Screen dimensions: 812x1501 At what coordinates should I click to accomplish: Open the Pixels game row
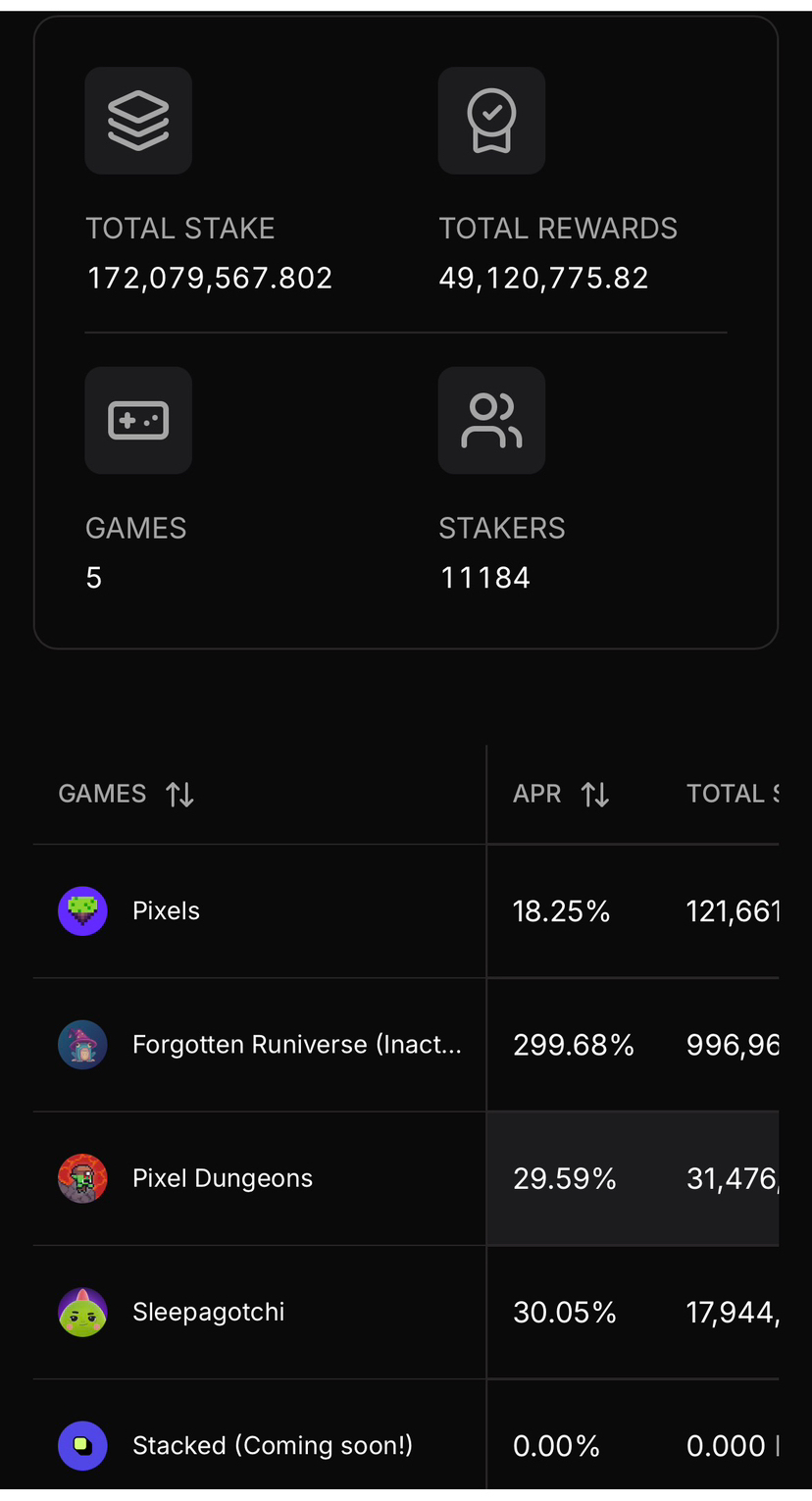coord(167,910)
